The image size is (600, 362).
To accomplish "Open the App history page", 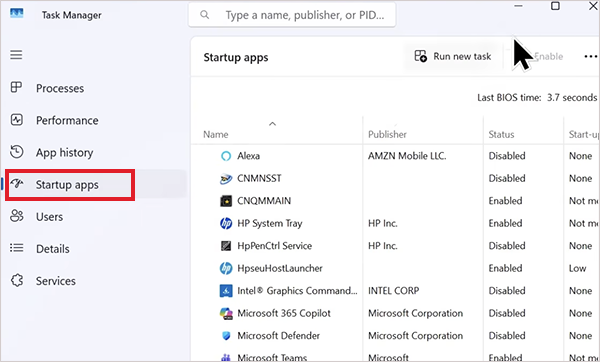I will coord(64,153).
